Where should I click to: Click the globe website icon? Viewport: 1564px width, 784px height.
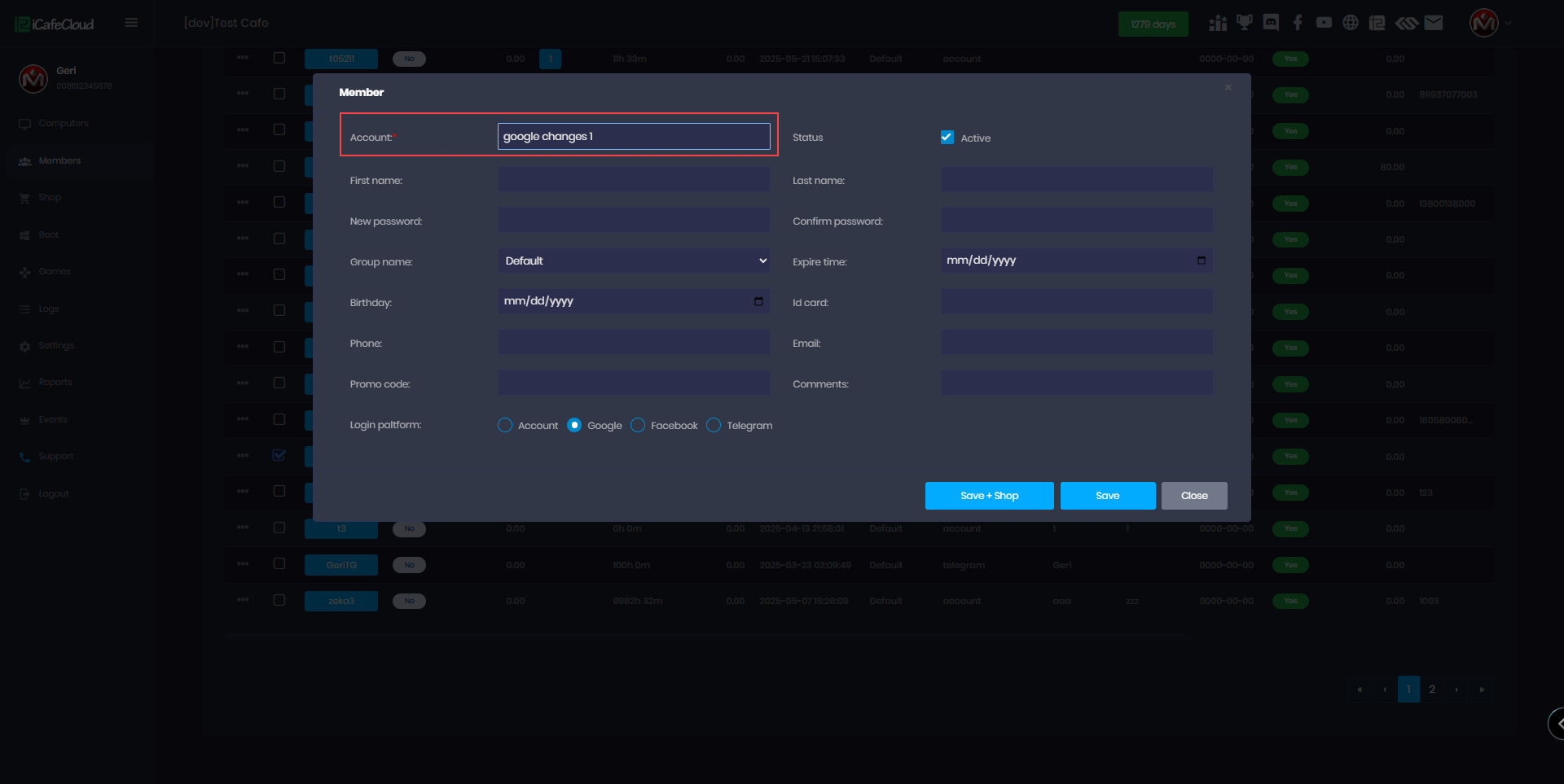tap(1351, 23)
